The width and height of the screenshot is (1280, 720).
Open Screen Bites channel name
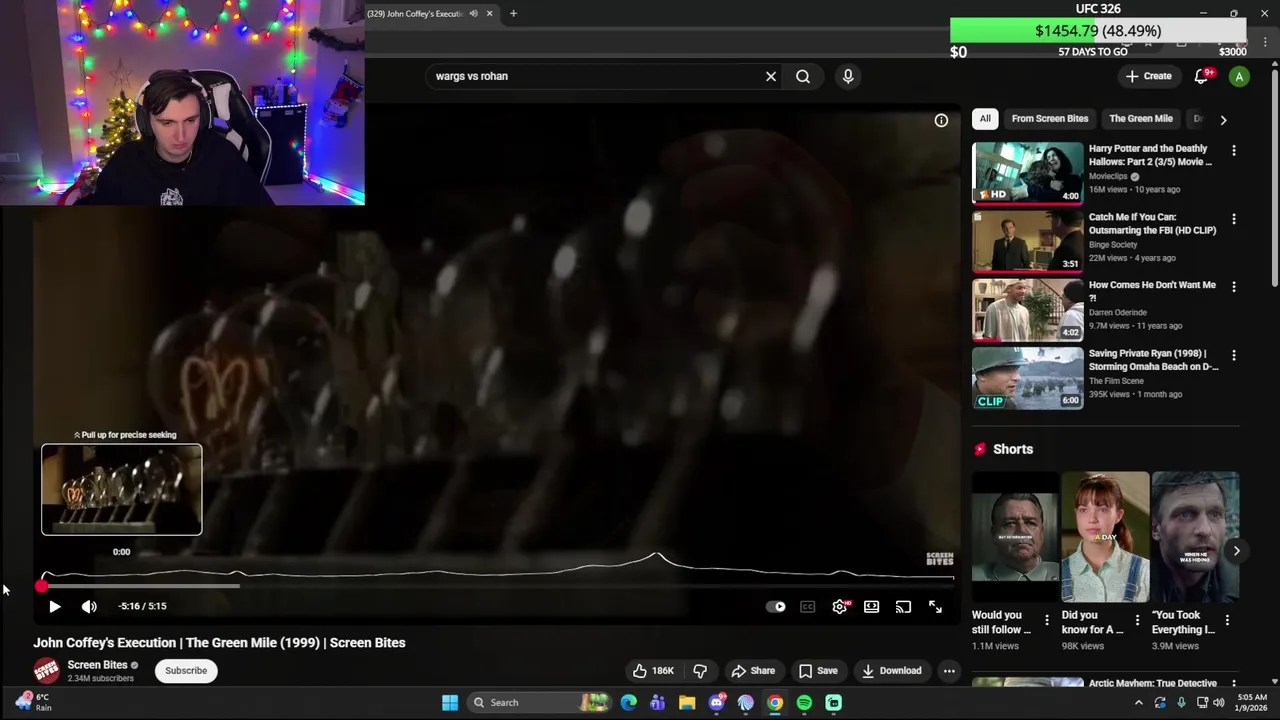(x=97, y=665)
